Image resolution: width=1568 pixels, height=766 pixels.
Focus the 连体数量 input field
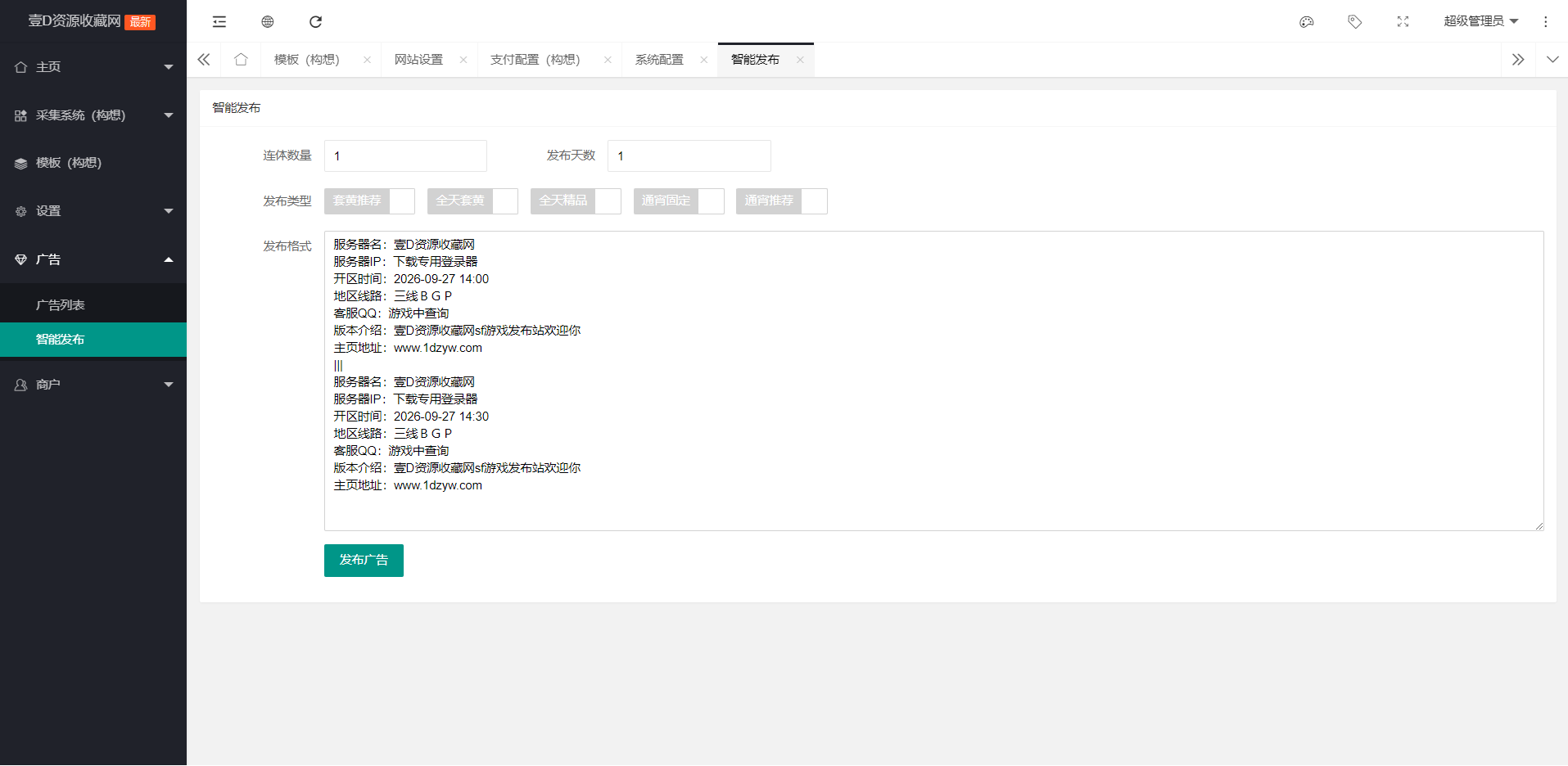click(405, 156)
